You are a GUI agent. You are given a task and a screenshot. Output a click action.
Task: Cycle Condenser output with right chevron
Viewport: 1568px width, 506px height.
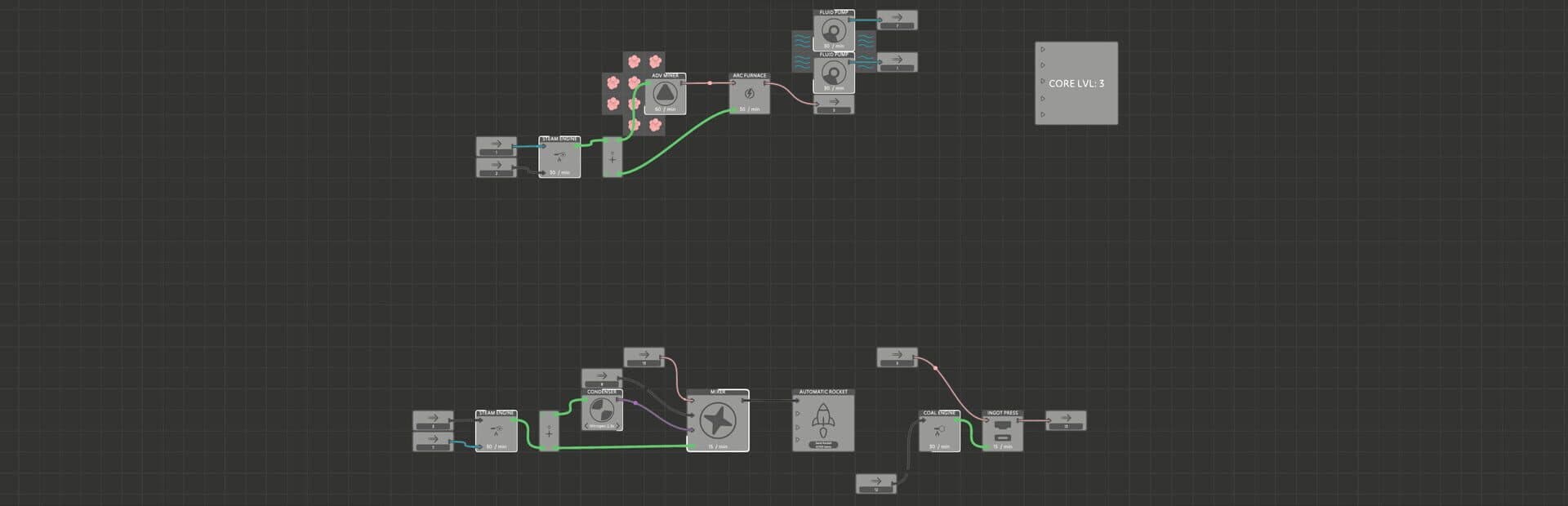click(617, 426)
